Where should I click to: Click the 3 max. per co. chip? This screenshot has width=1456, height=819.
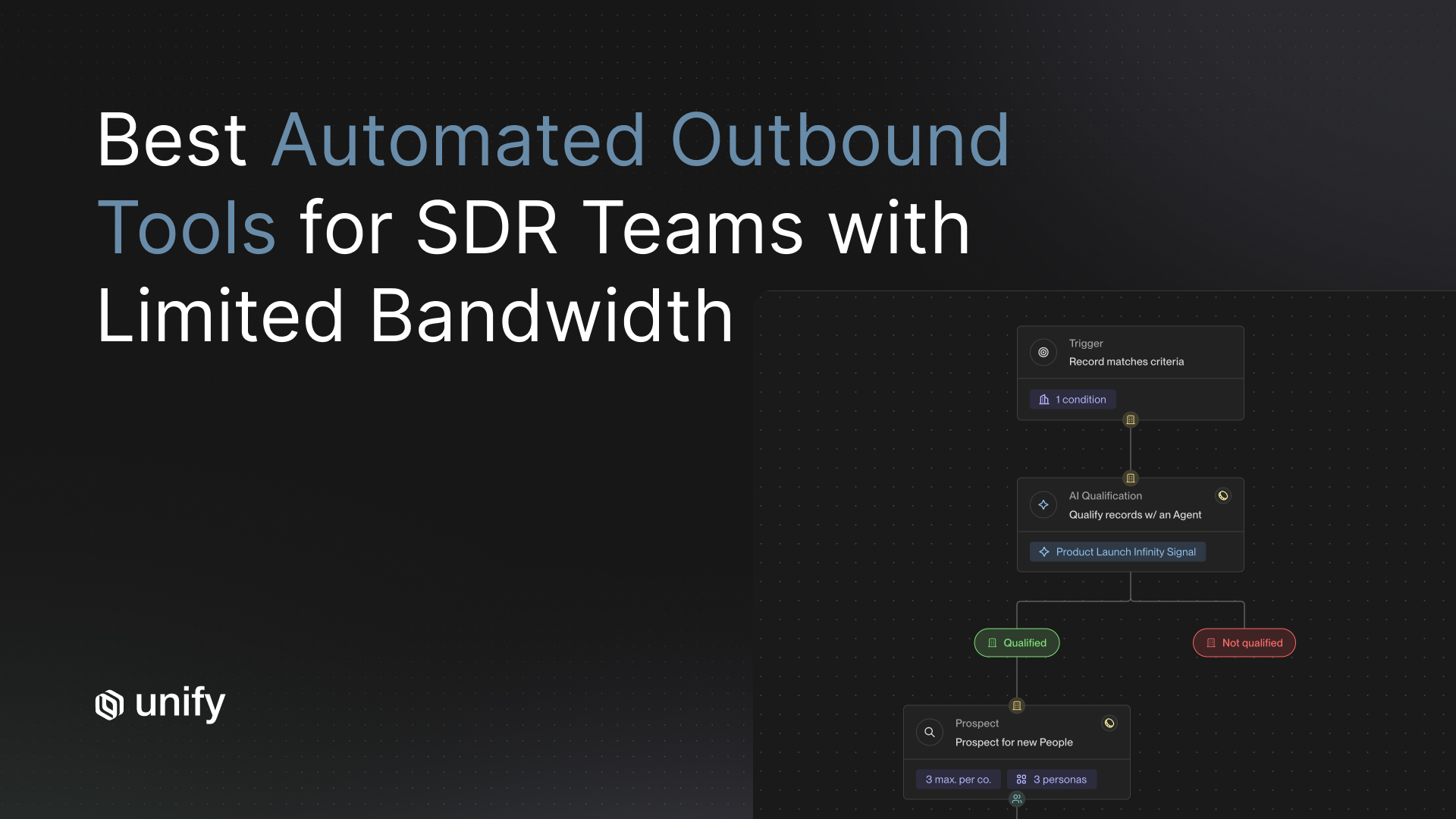tap(958, 780)
